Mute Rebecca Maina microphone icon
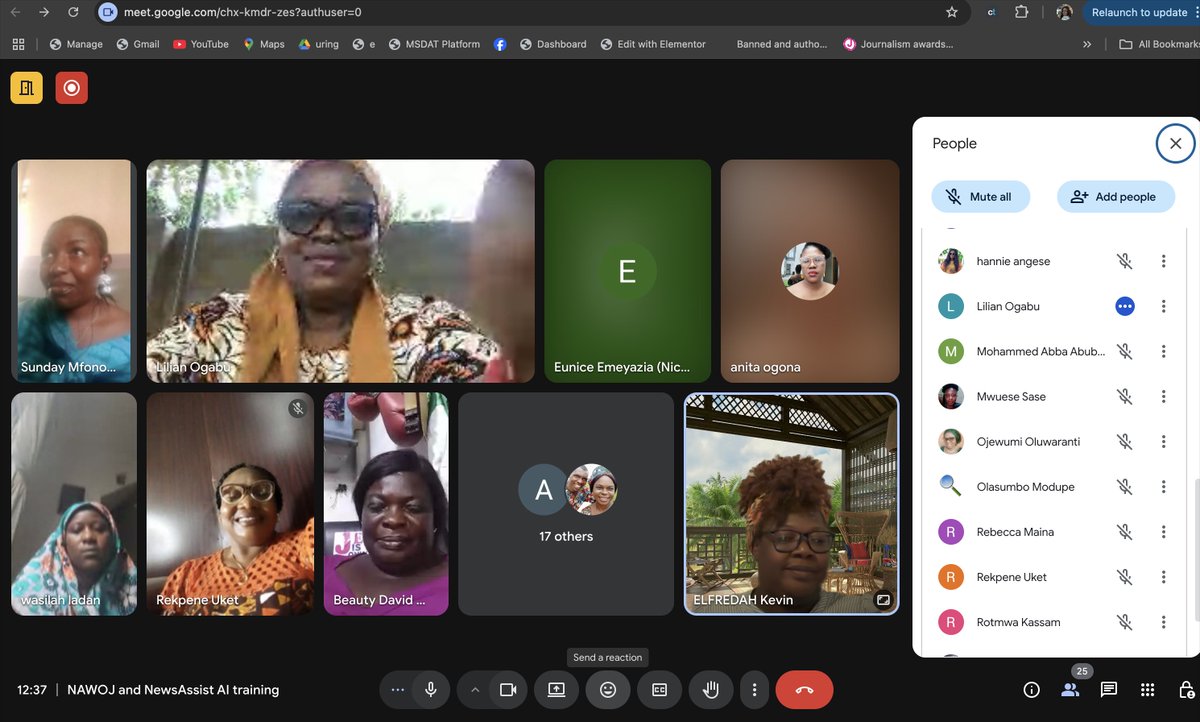The height and width of the screenshot is (722, 1200). coord(1125,532)
